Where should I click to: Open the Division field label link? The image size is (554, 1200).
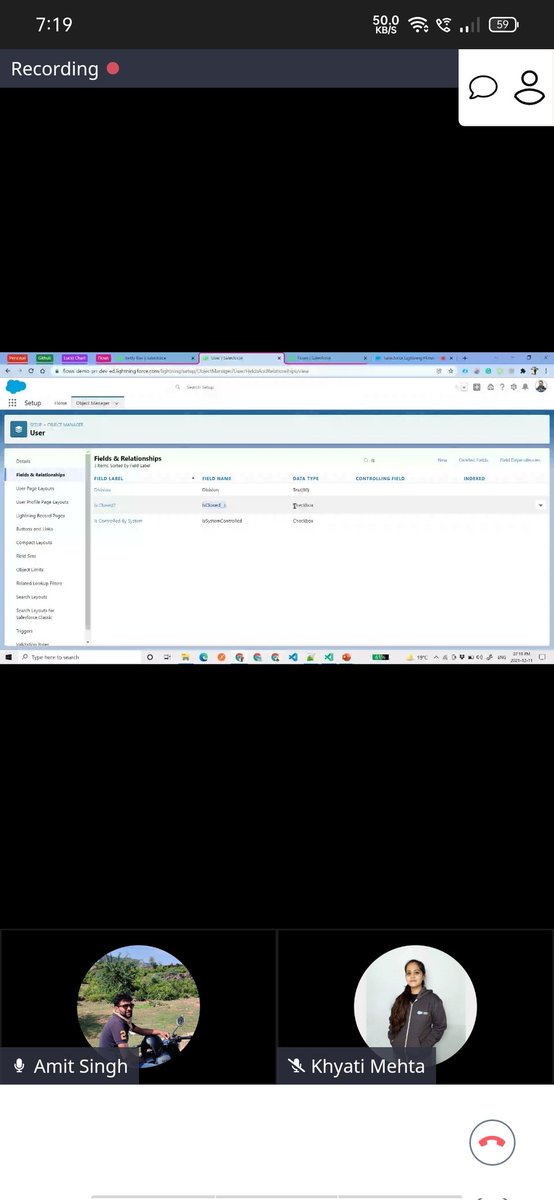[x=103, y=491]
